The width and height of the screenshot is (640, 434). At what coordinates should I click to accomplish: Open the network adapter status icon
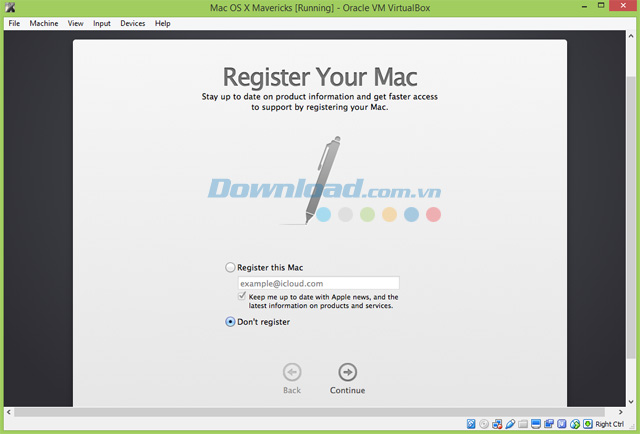tap(497, 424)
